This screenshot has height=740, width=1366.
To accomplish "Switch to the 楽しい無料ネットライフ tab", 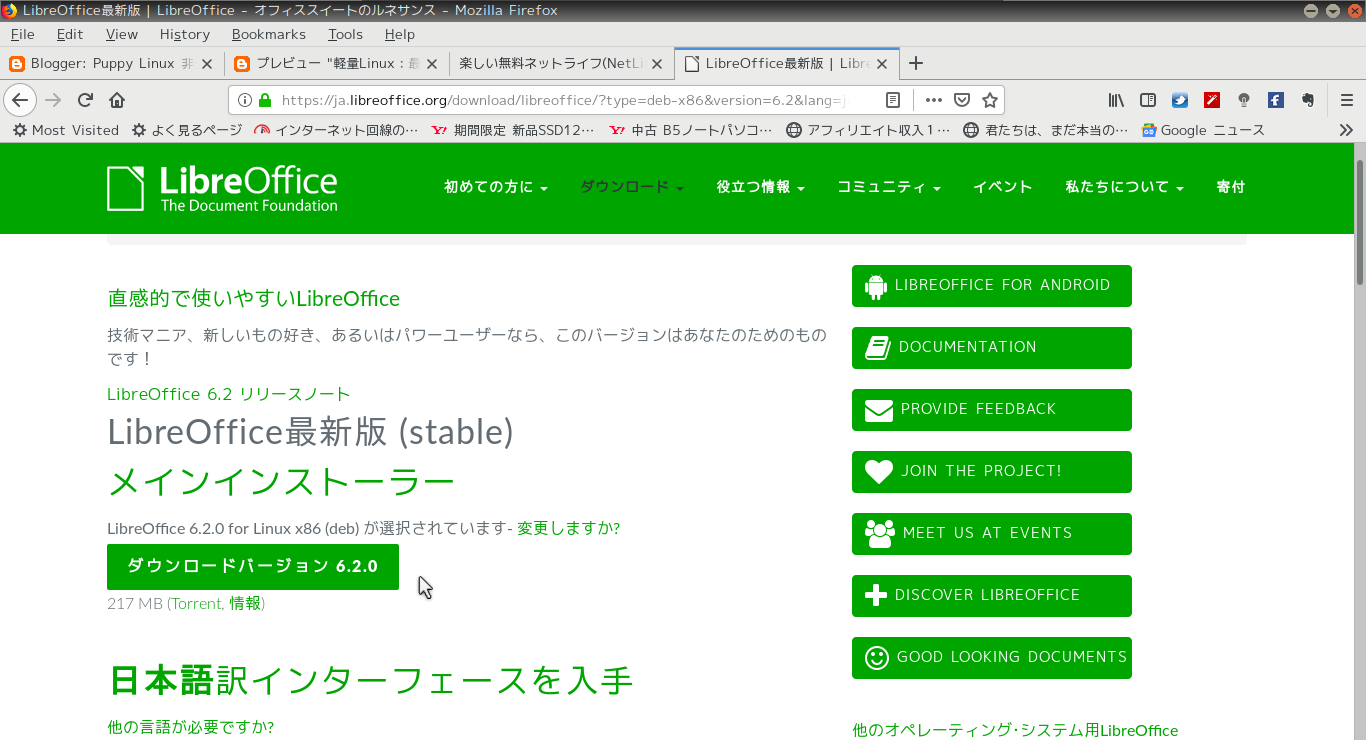I will click(x=562, y=63).
